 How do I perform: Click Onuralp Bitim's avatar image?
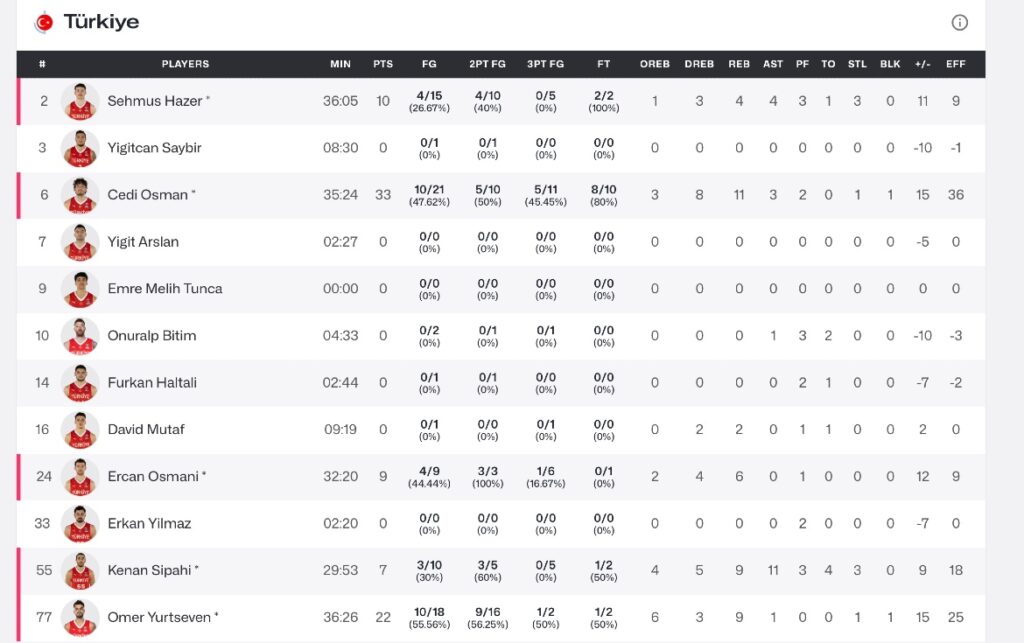click(x=80, y=336)
